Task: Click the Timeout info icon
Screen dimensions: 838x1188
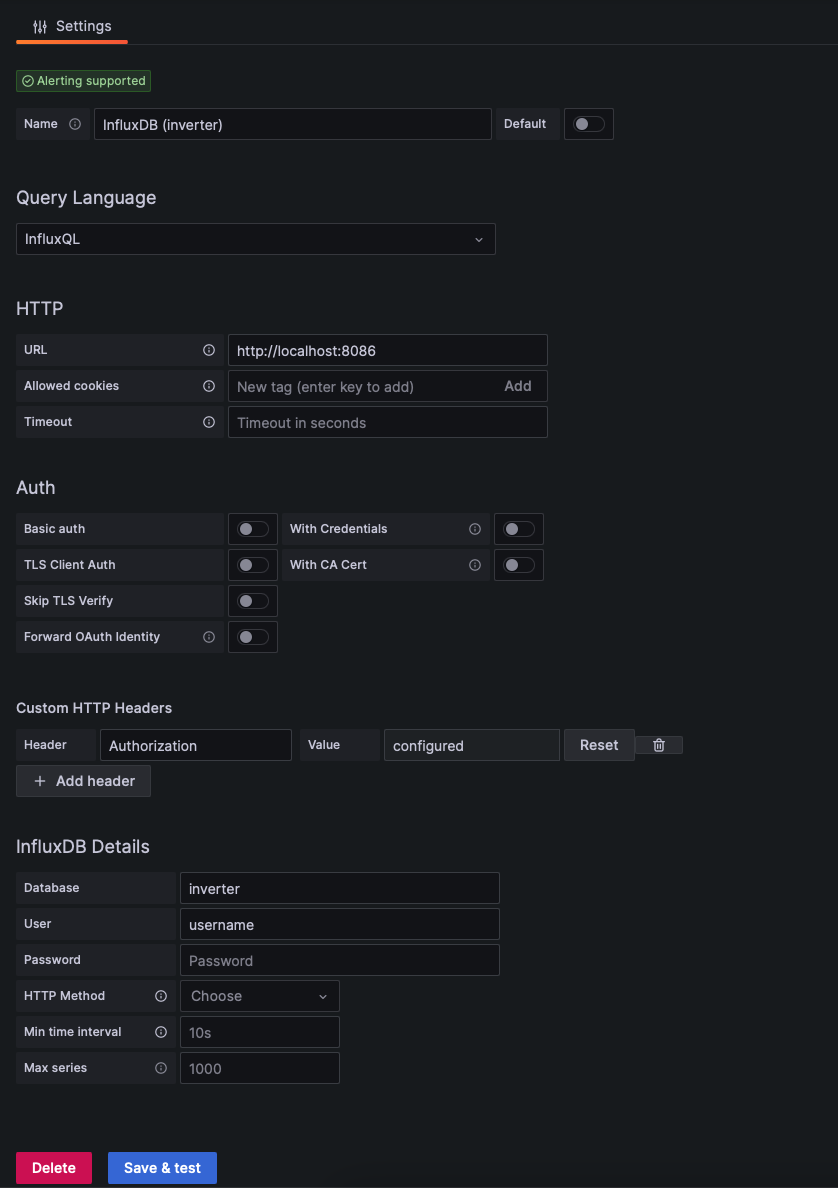Action: (209, 422)
